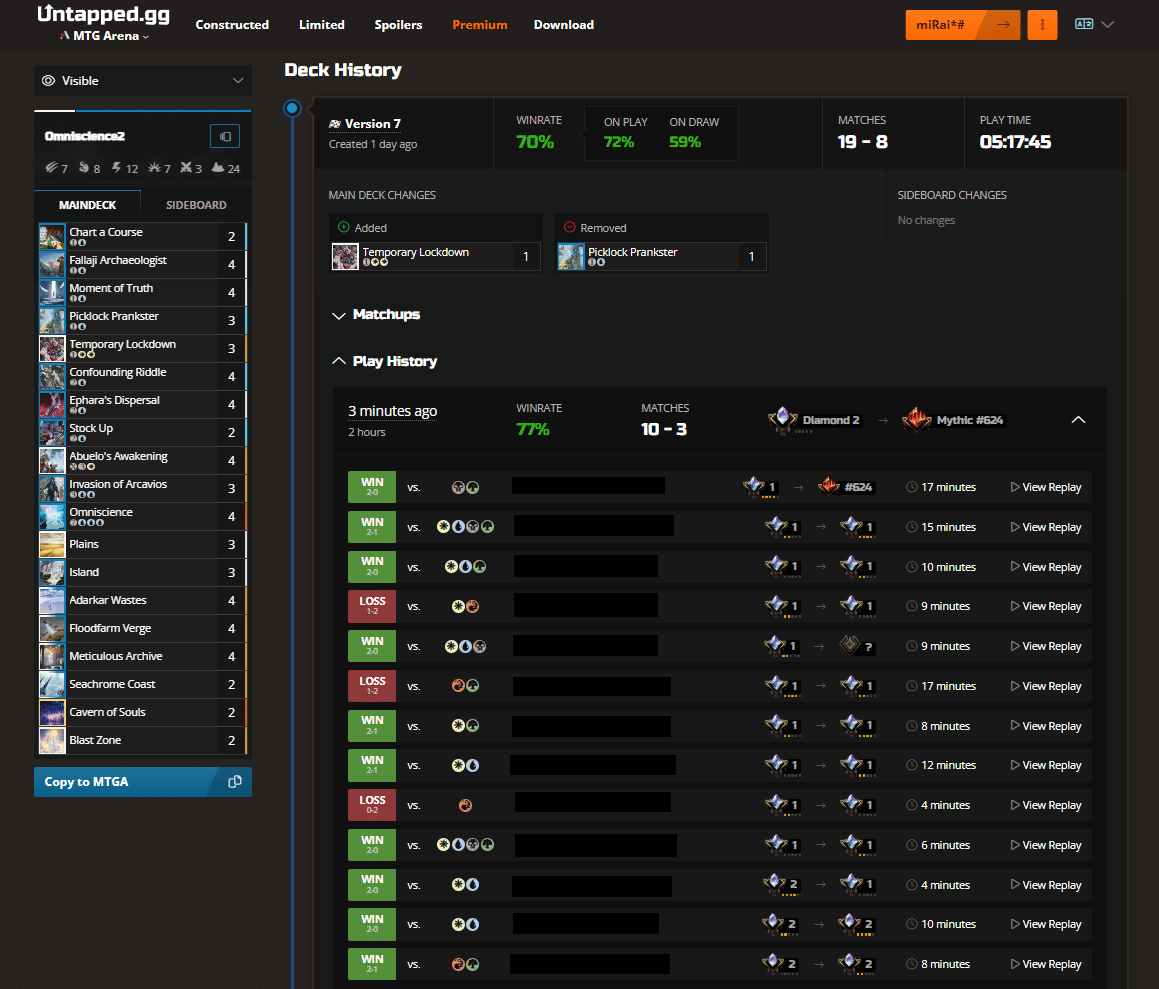This screenshot has width=1159, height=989.
Task: Open the language selector dropdown
Action: (x=1094, y=24)
